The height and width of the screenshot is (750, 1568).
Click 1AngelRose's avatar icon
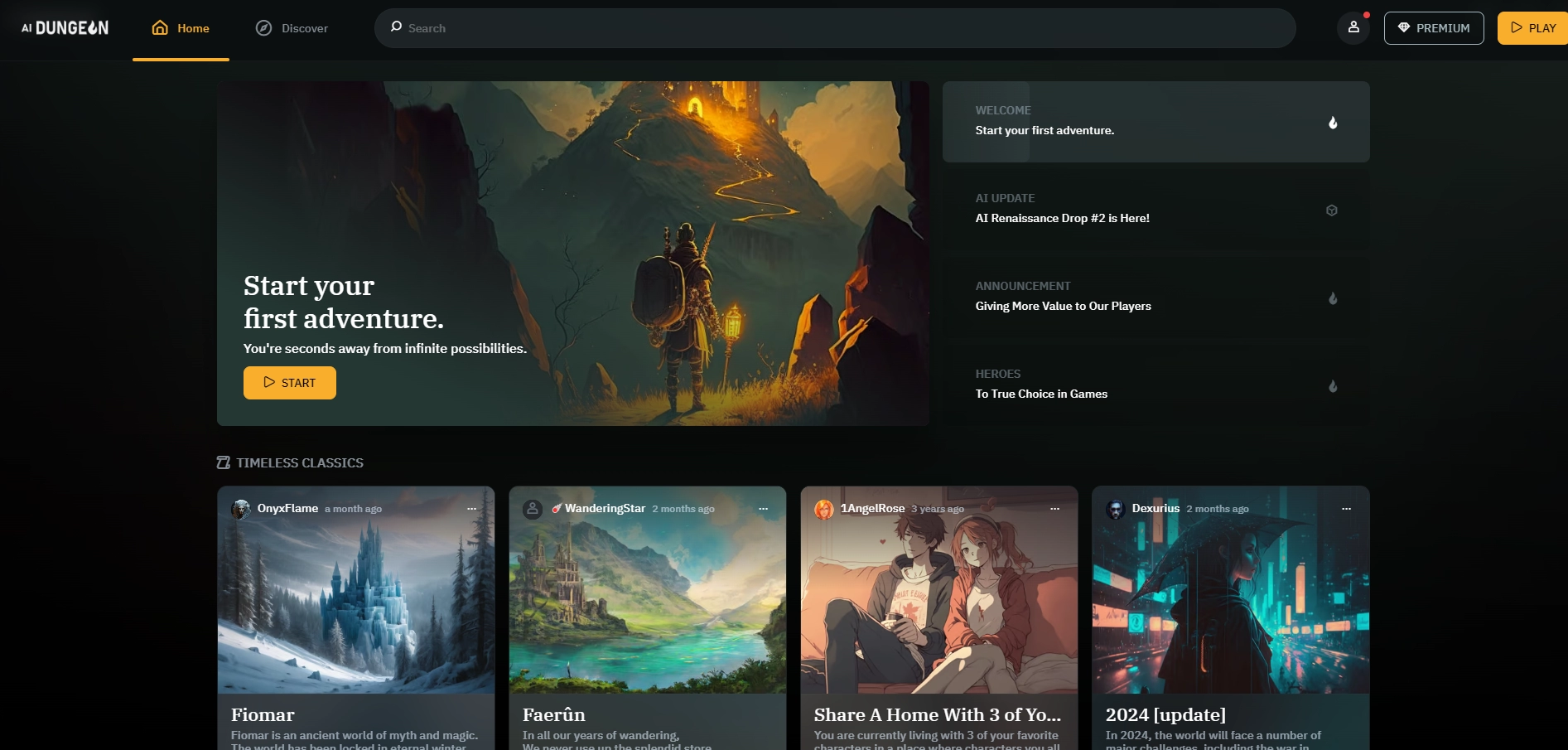click(824, 509)
